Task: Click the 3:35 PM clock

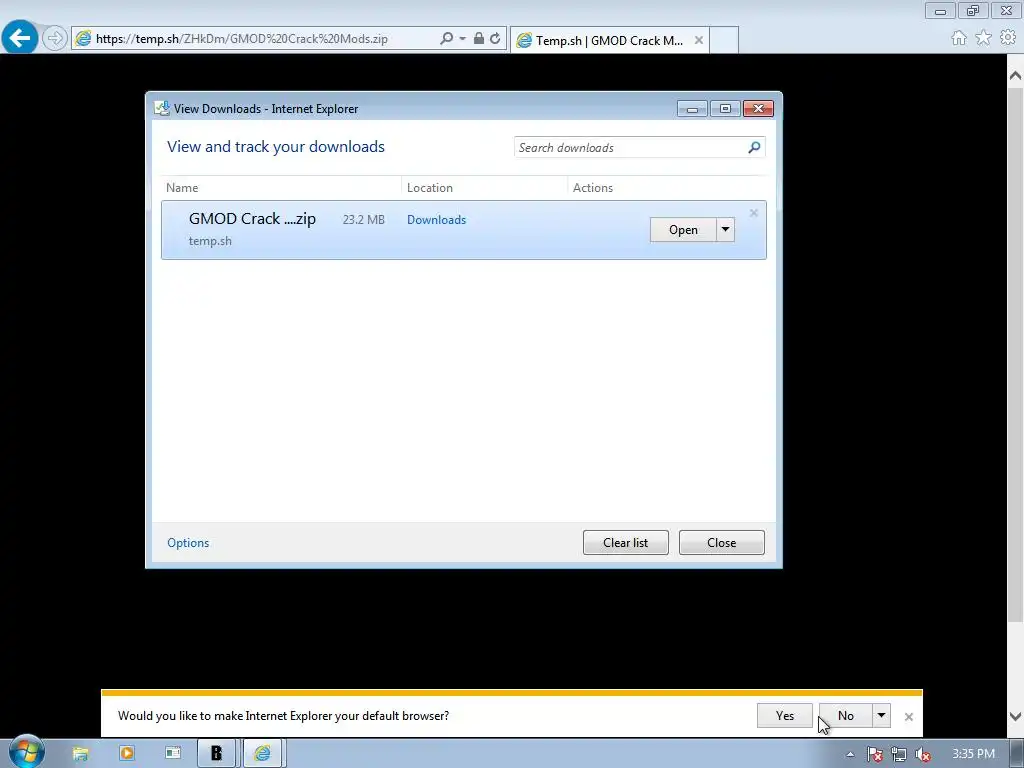Action: (974, 754)
